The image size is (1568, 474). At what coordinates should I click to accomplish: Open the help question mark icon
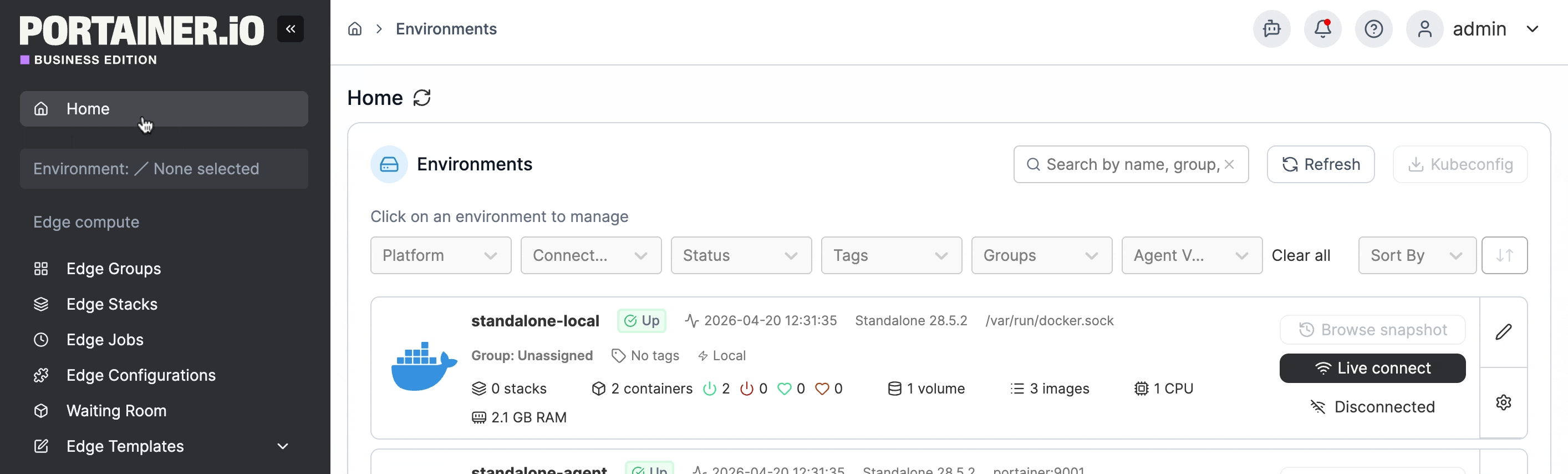pos(1373,29)
